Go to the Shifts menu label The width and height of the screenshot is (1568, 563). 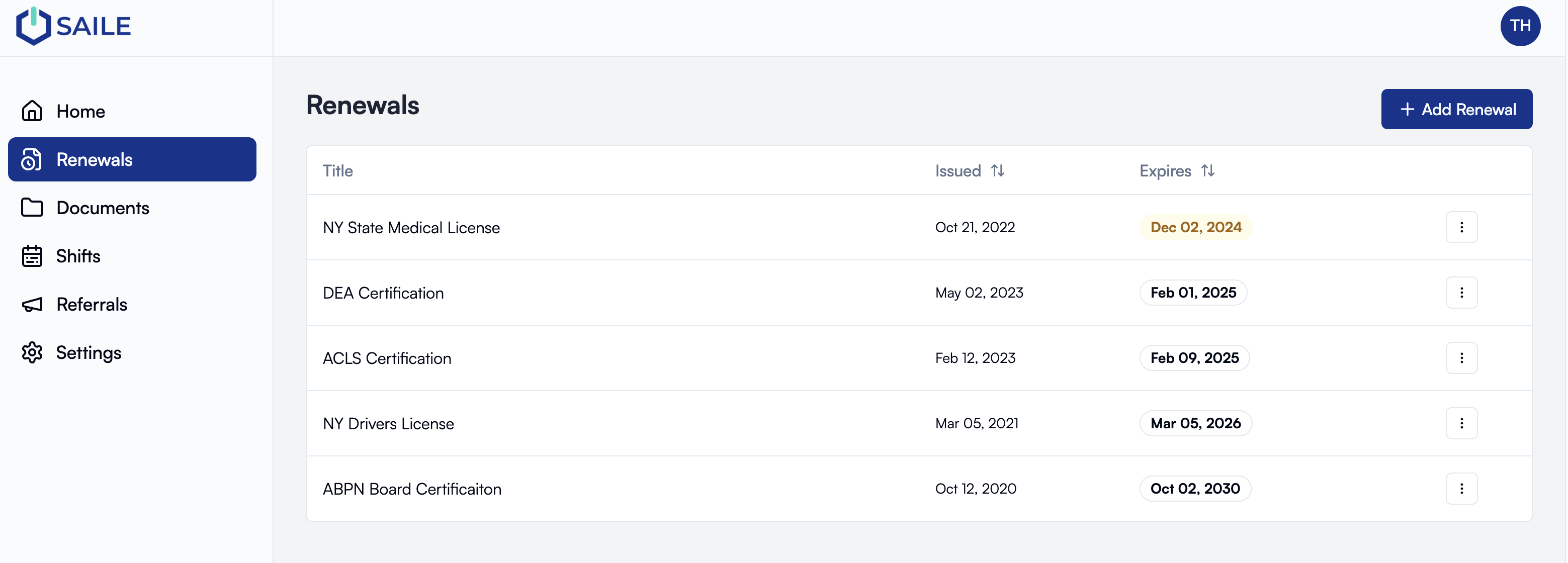(x=78, y=256)
